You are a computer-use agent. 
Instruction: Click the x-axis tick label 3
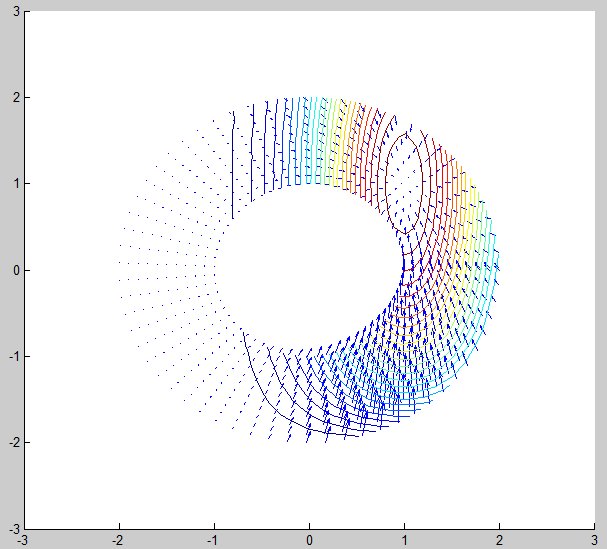pyautogui.click(x=594, y=540)
